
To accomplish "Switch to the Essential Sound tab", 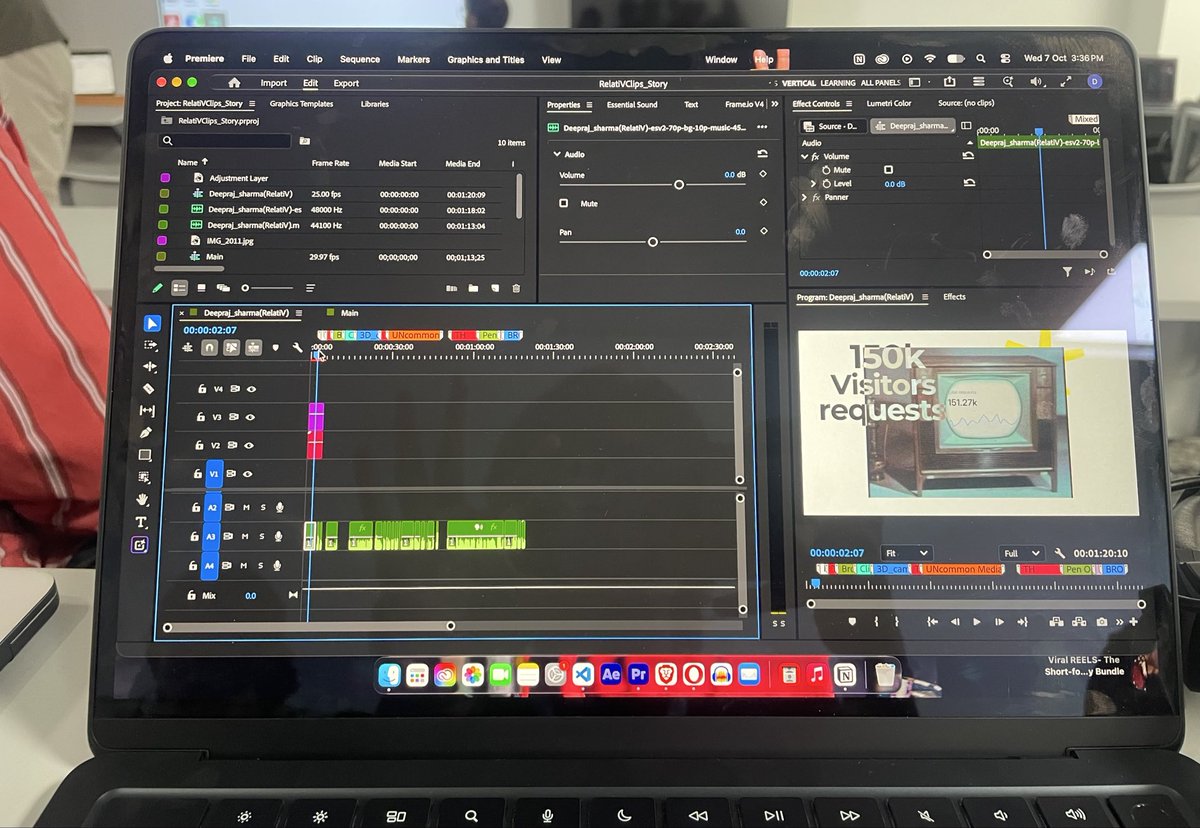I will click(x=632, y=104).
